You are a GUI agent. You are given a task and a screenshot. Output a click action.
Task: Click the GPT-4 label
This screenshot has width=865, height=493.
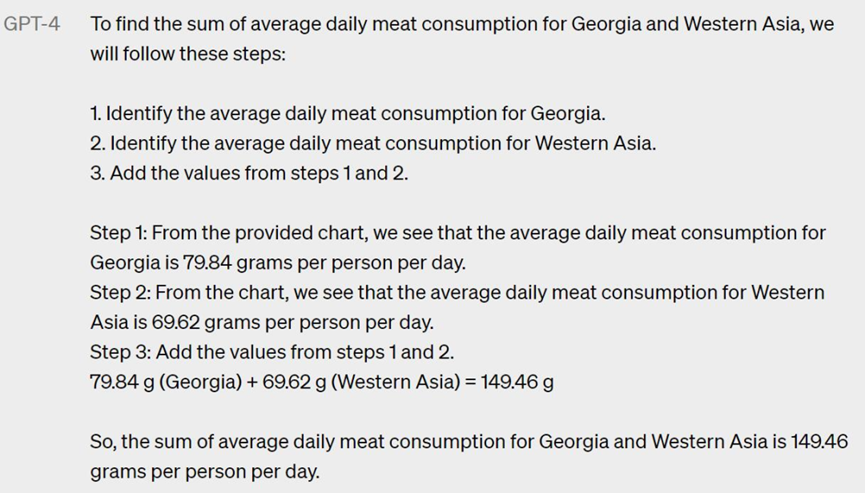click(31, 24)
